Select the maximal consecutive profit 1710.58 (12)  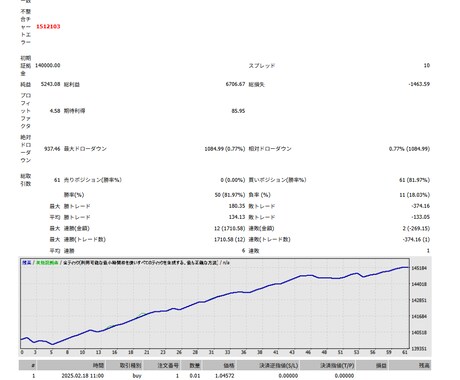(x=230, y=239)
